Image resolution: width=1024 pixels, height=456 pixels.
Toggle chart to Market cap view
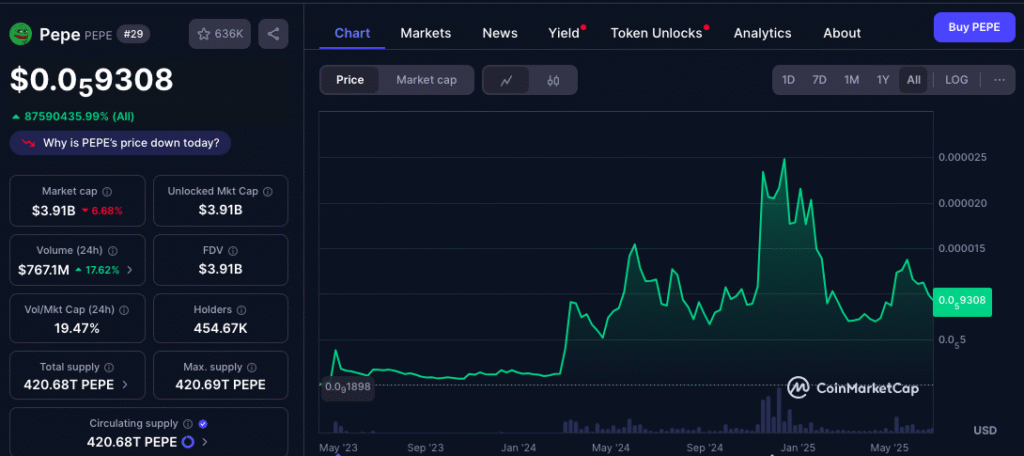tap(426, 80)
